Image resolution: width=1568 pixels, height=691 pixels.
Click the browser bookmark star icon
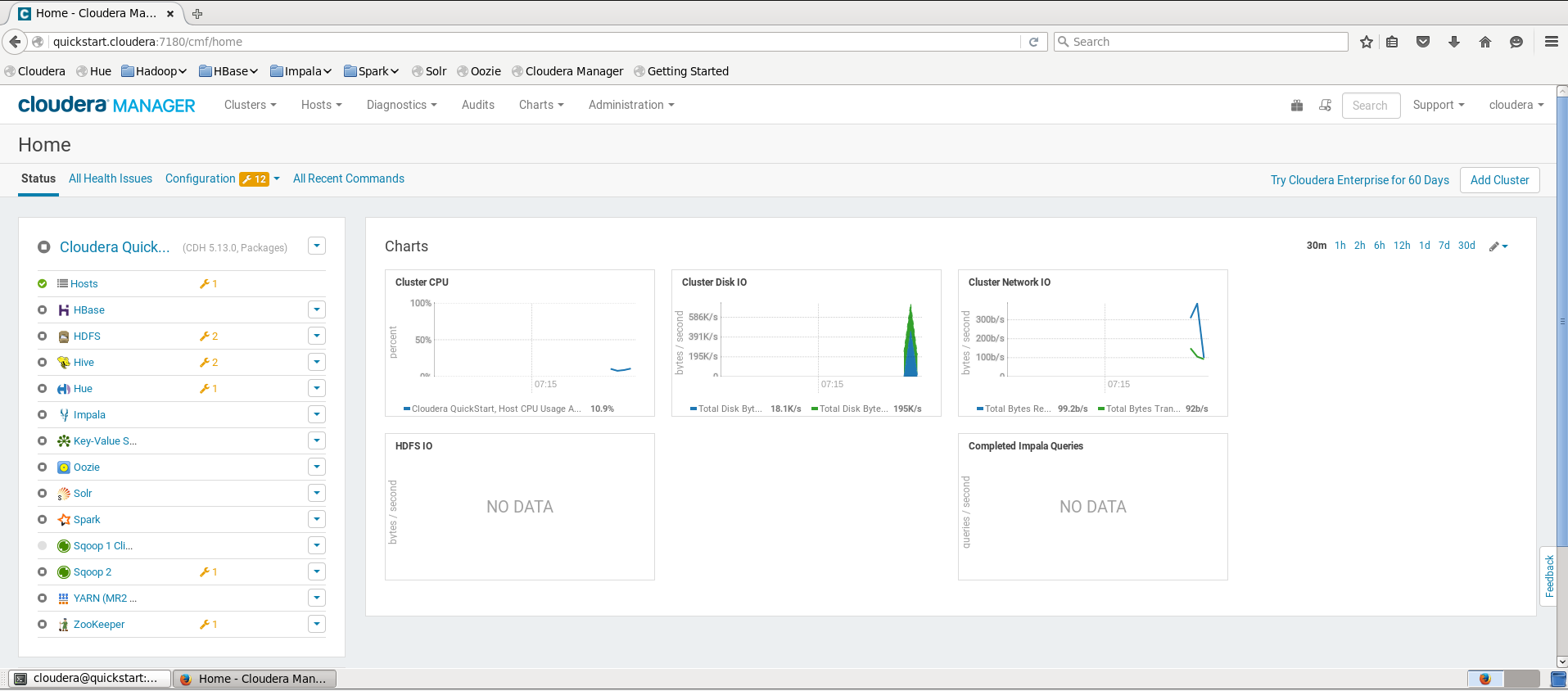1366,42
